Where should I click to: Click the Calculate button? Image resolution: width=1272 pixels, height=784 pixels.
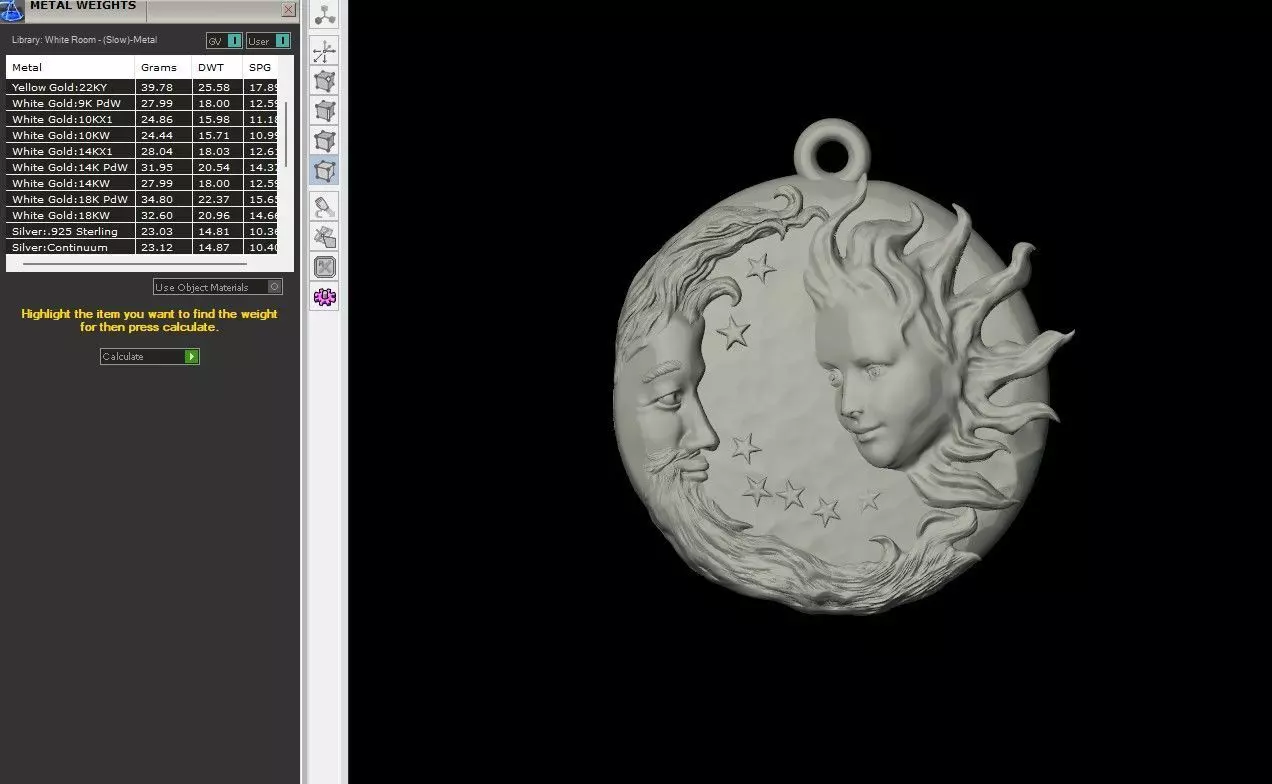pyautogui.click(x=150, y=356)
